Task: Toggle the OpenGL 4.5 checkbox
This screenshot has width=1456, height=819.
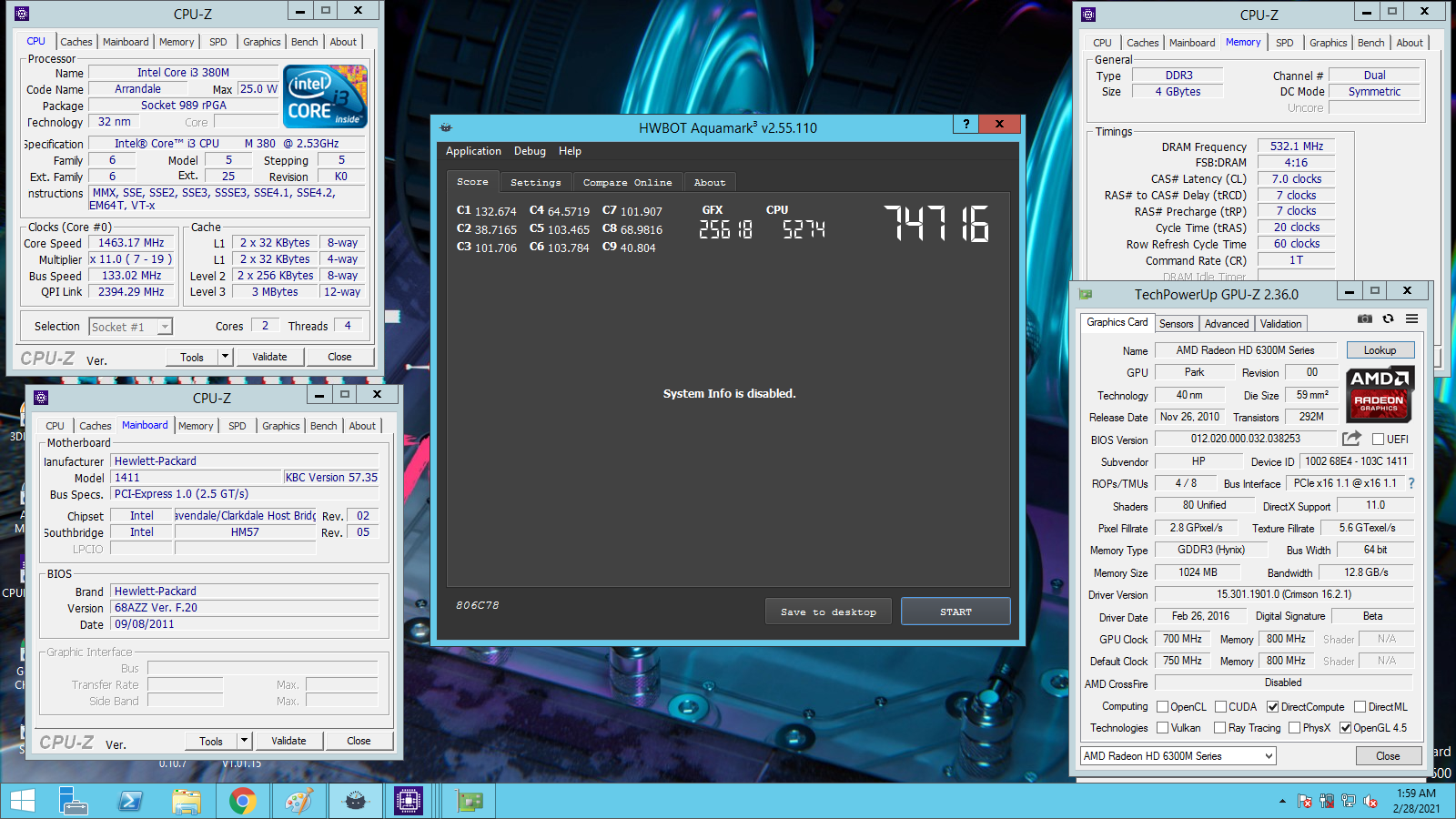Action: coord(1345,728)
